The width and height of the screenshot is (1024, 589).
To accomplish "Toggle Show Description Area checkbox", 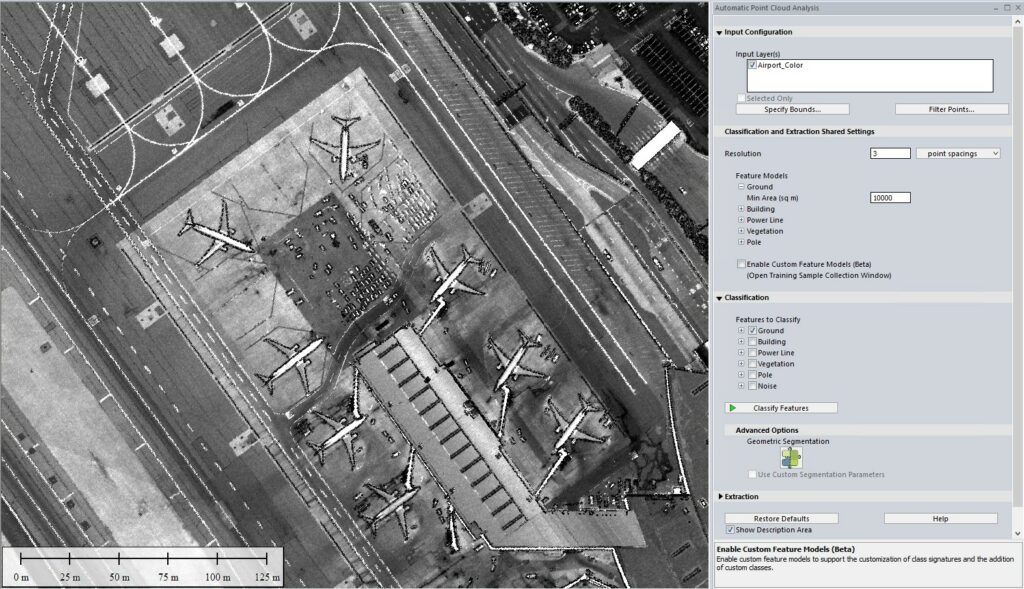I will (x=730, y=530).
